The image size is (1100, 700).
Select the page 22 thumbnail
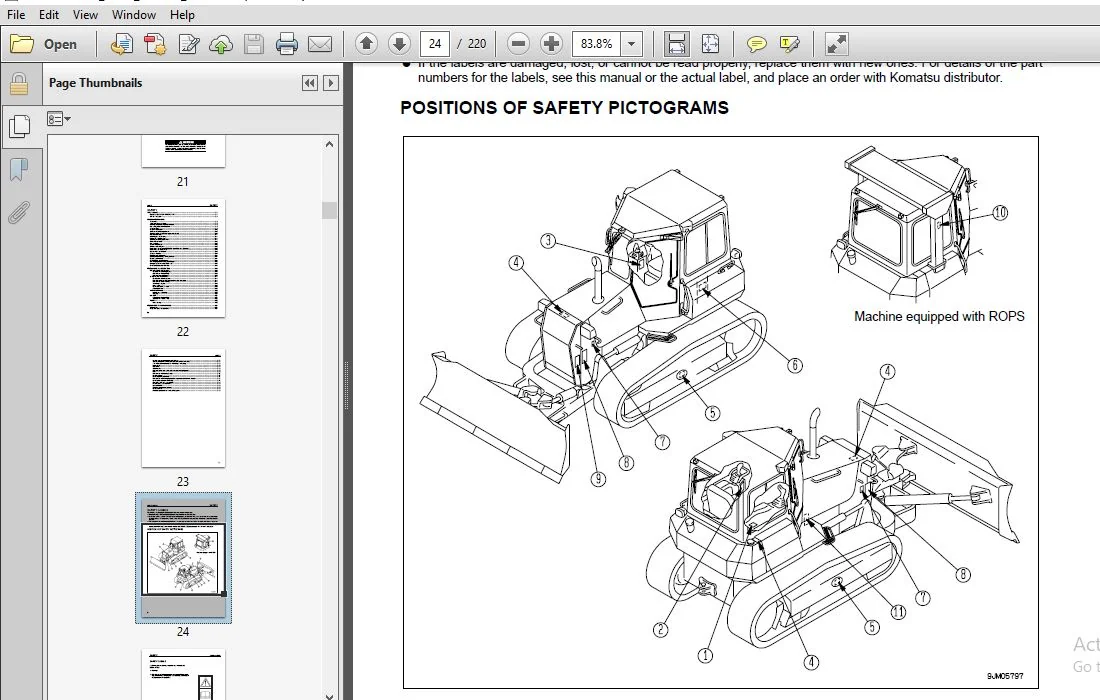point(183,259)
